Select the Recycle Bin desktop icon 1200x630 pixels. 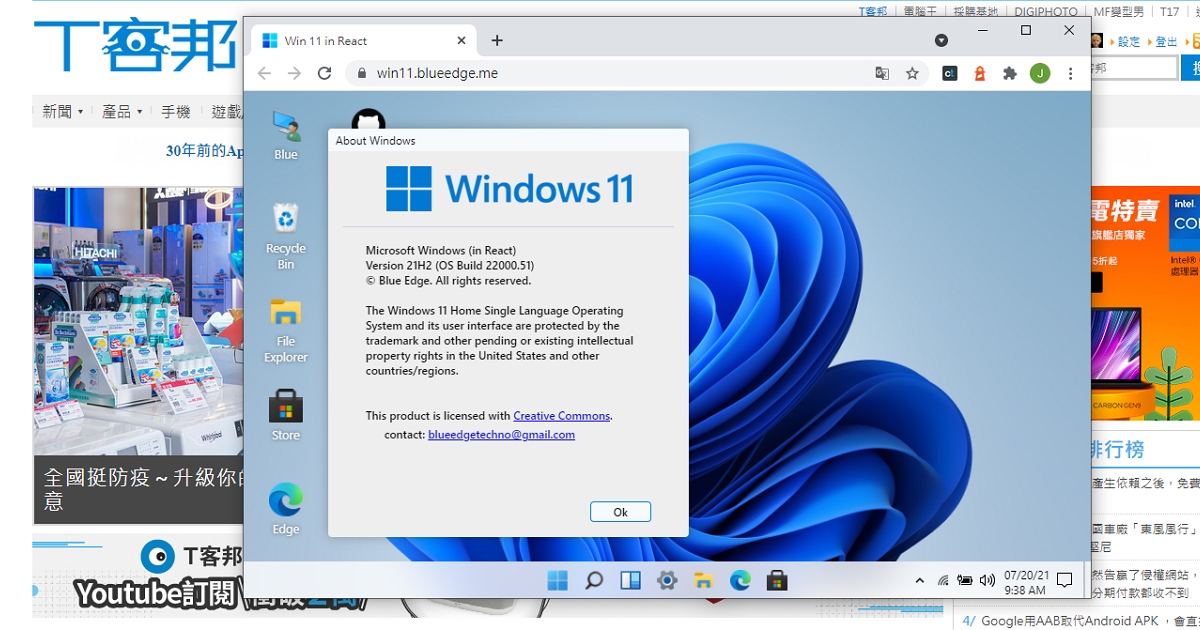click(x=286, y=236)
